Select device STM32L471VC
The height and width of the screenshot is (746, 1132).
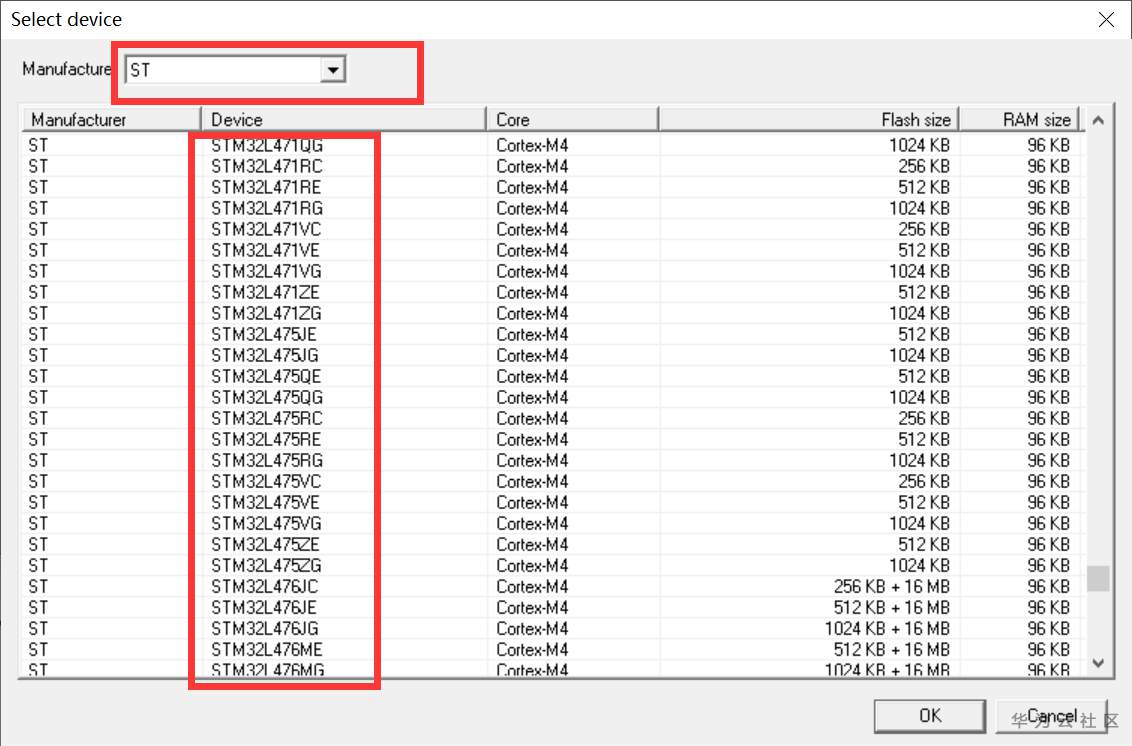[266, 229]
